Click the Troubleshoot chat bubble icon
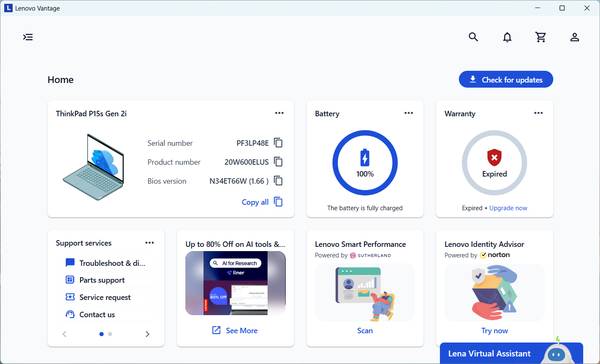600x364 pixels. point(70,263)
